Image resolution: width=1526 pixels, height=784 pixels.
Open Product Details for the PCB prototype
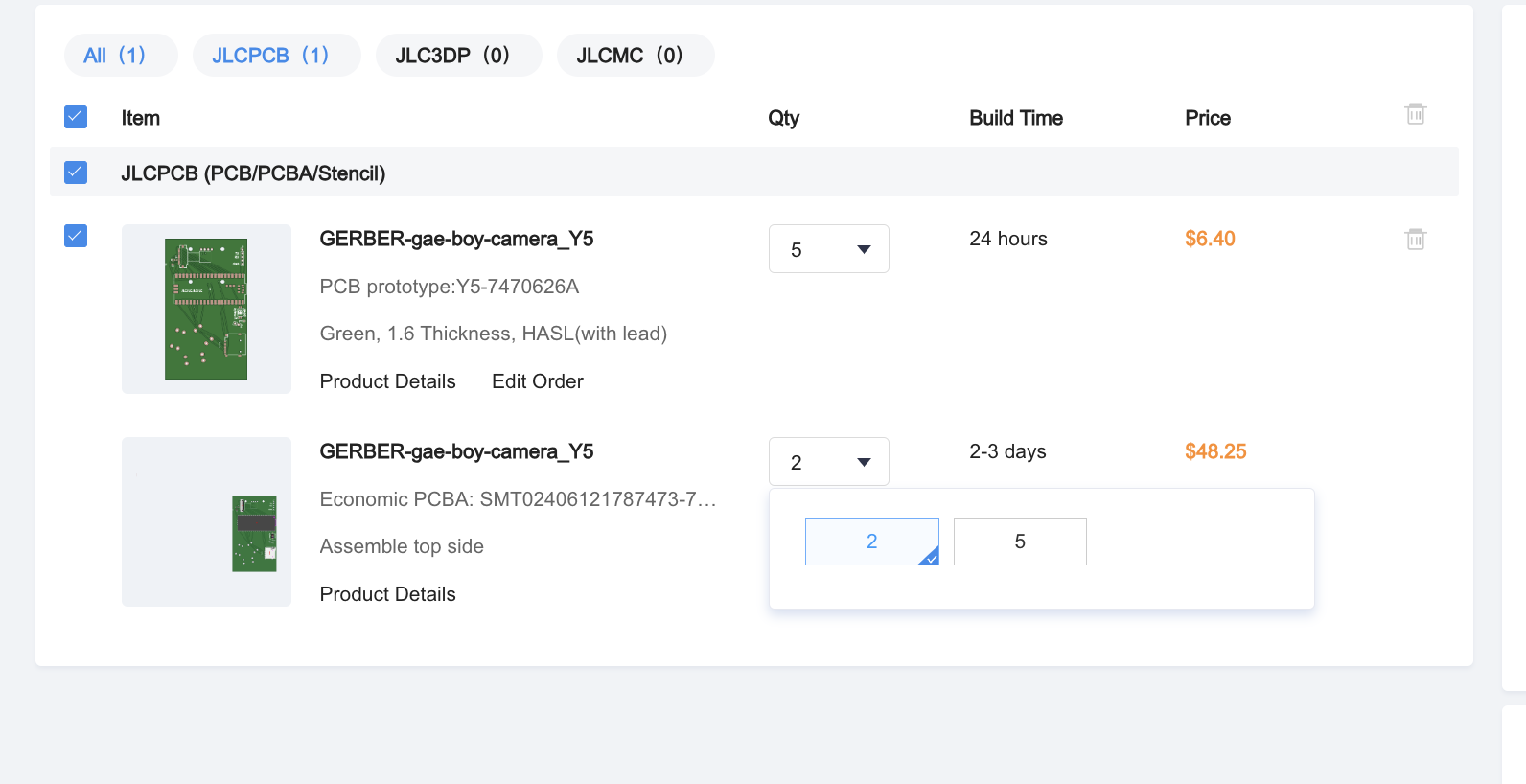387,381
